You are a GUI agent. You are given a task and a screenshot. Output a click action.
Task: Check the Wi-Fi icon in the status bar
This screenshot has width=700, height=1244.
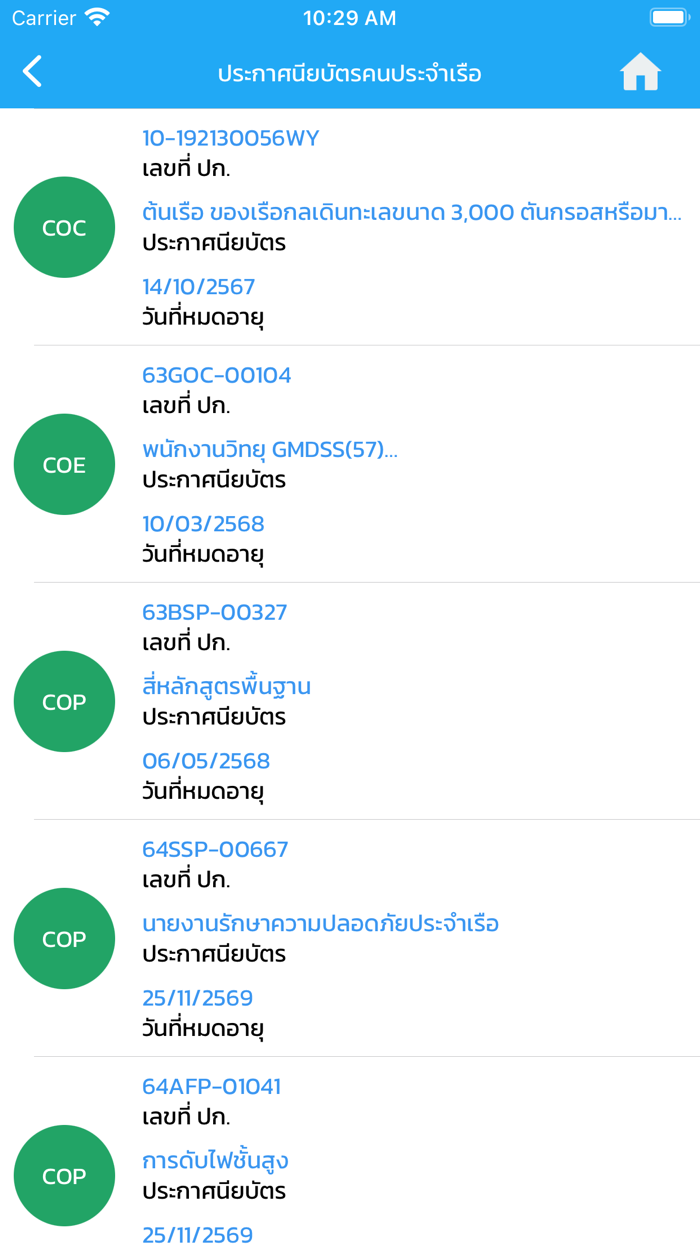click(x=97, y=18)
